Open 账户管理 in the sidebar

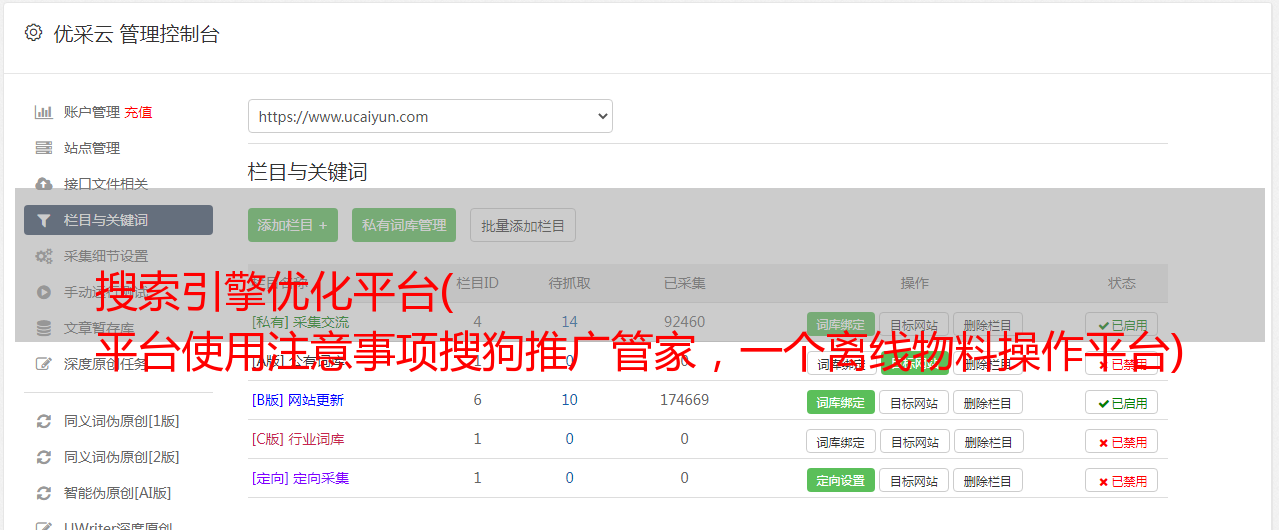click(92, 112)
